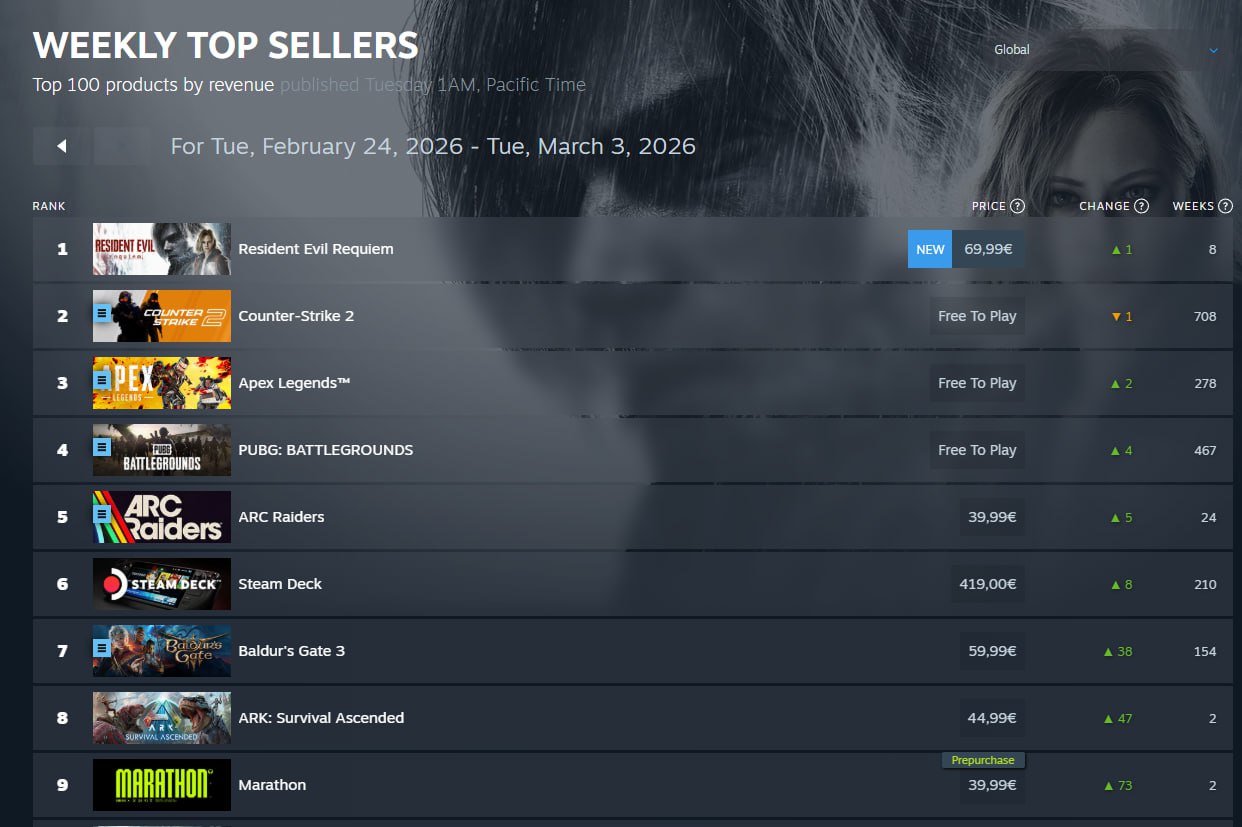This screenshot has width=1242, height=827.
Task: Select the Marathon game title
Action: point(272,785)
